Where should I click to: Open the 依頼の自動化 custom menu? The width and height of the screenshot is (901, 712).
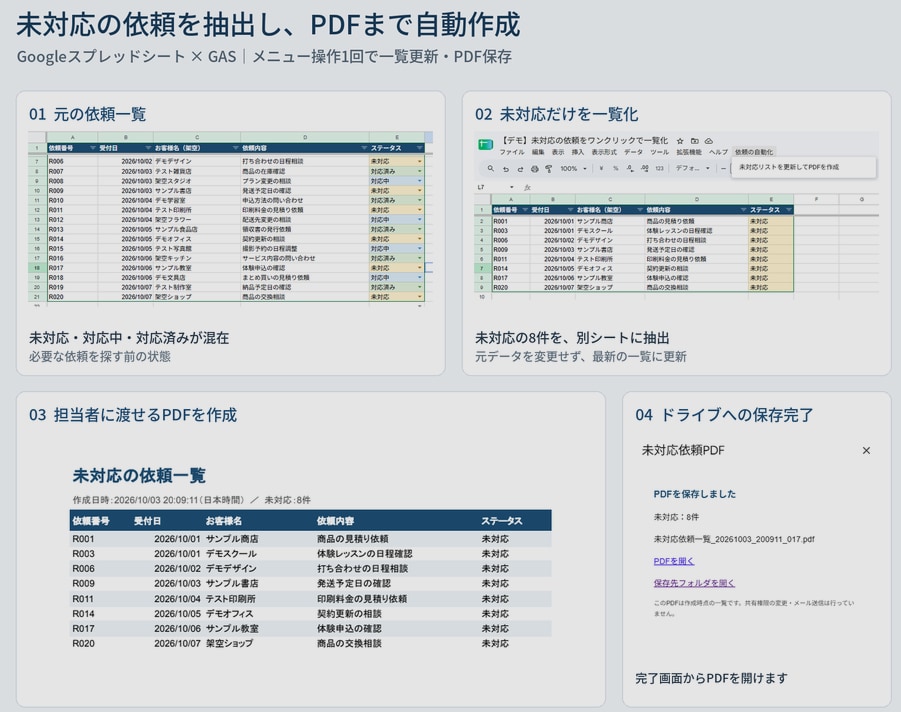click(x=754, y=152)
